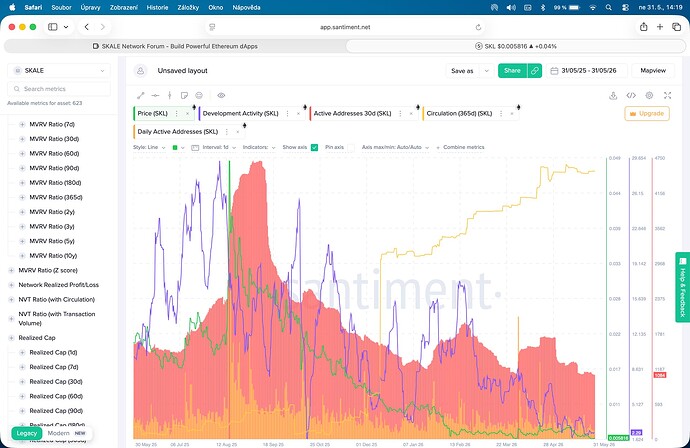The image size is (690, 448).
Task: Expand MVRV Ratio (7d) metric
Action: (22, 125)
